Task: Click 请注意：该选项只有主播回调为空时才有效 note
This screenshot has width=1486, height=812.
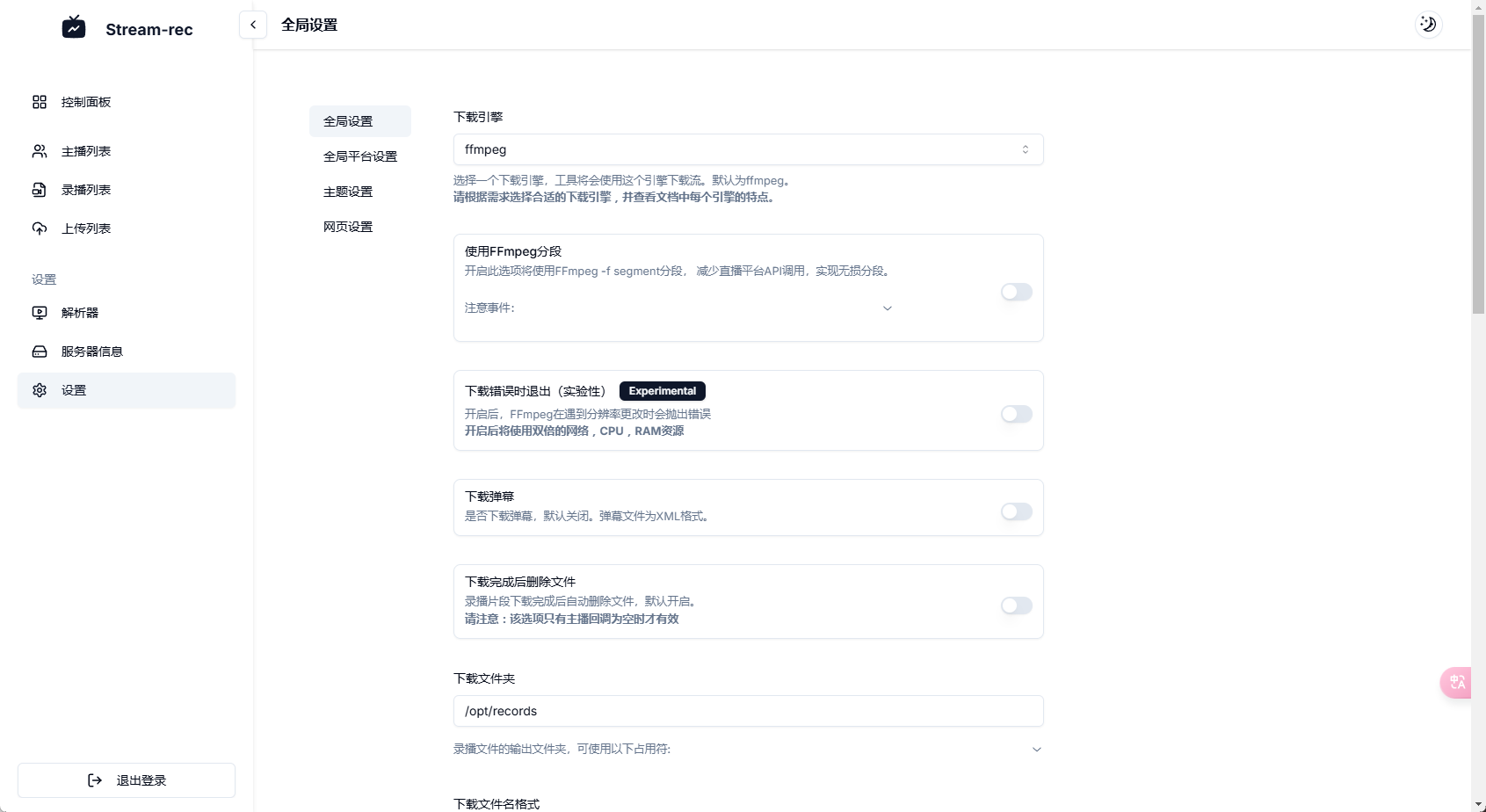Action: click(x=572, y=619)
